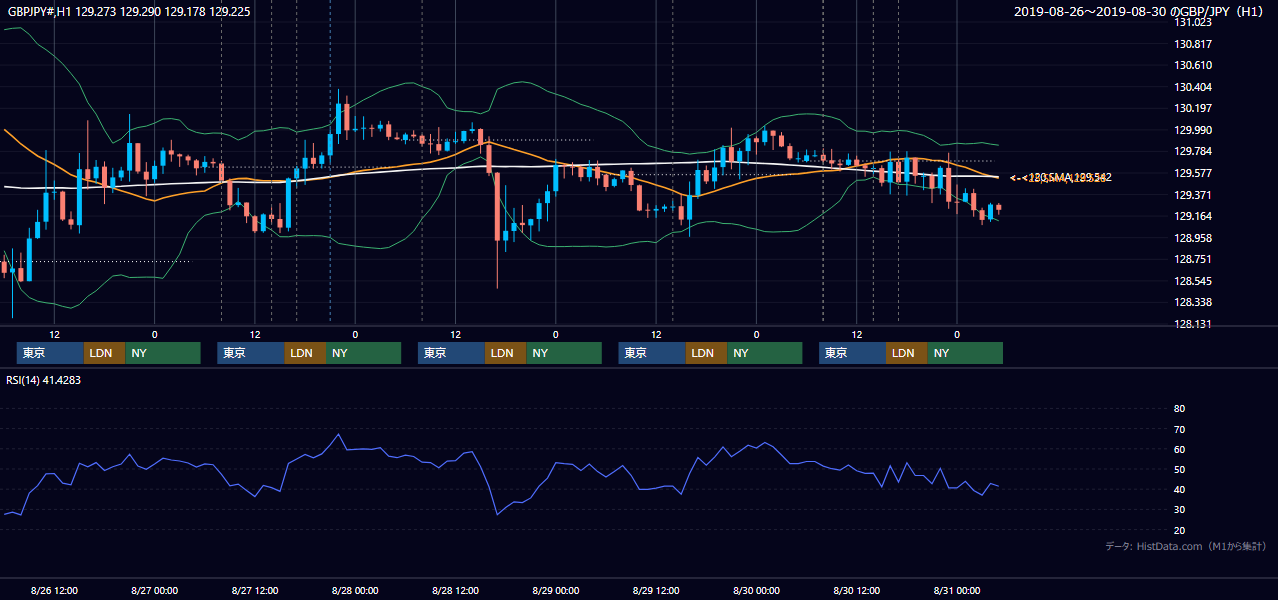
Task: Click the 8/26 12:00 time axis label
Action: click(54, 590)
